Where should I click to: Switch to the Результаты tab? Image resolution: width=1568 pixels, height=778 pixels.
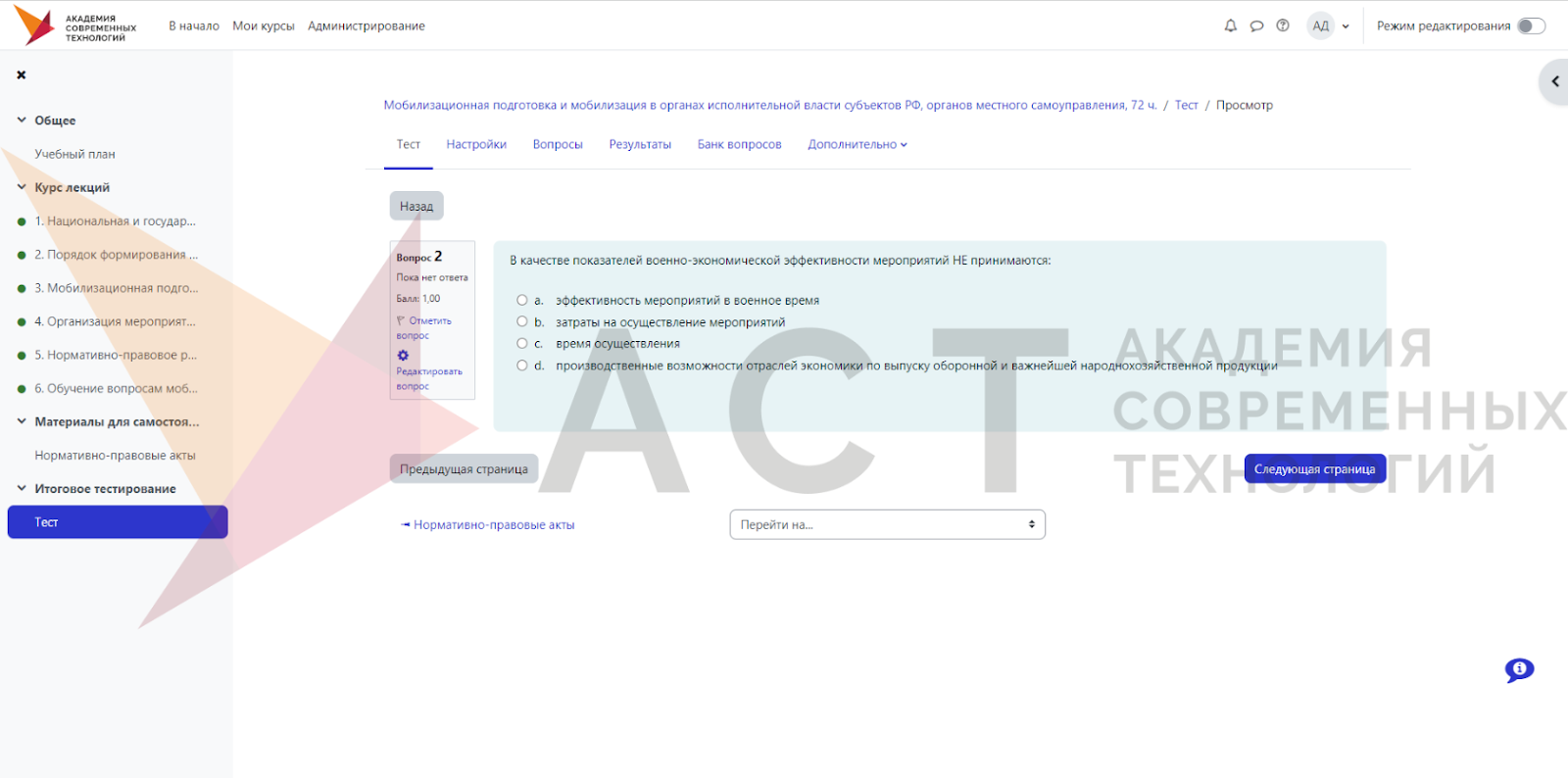(640, 144)
